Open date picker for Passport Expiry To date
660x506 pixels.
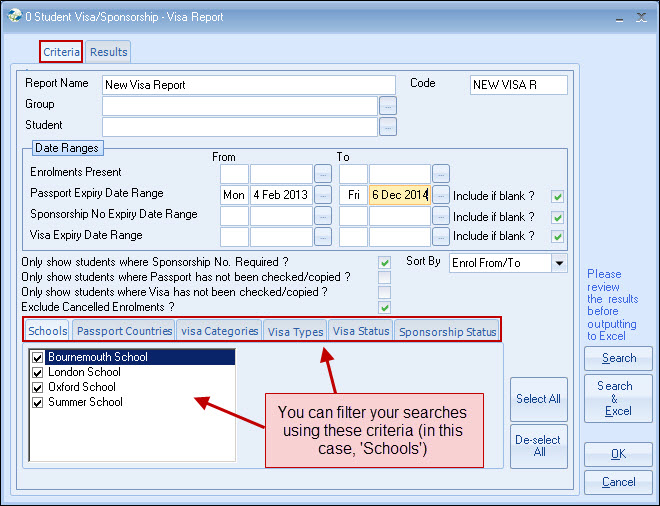(x=441, y=195)
